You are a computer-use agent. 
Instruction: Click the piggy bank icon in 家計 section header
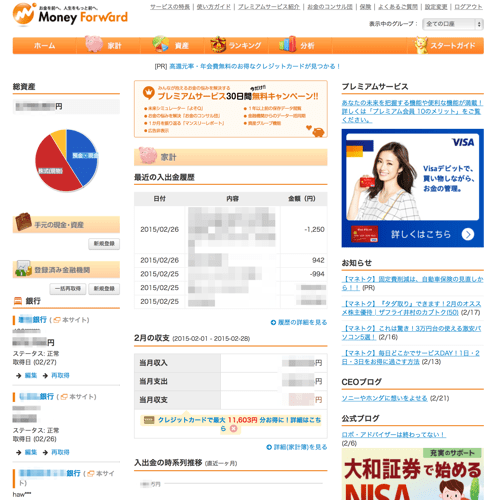click(148, 155)
